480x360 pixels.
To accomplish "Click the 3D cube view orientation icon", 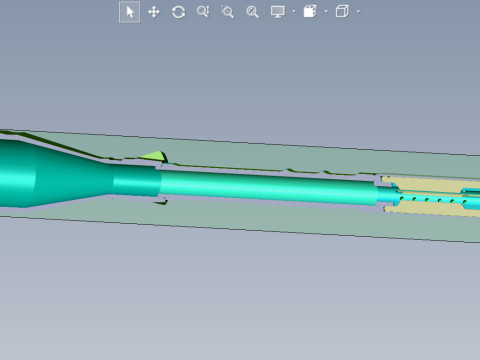I will pos(342,11).
